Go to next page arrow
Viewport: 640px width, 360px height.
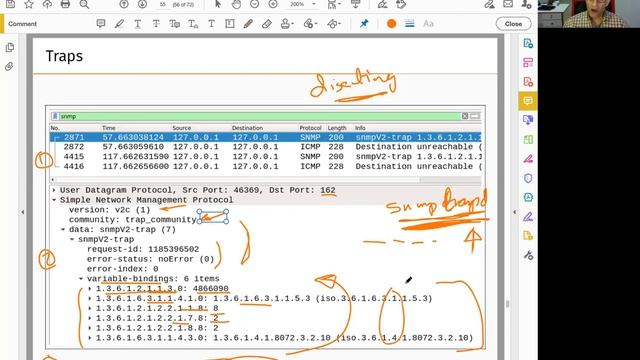(x=142, y=4)
